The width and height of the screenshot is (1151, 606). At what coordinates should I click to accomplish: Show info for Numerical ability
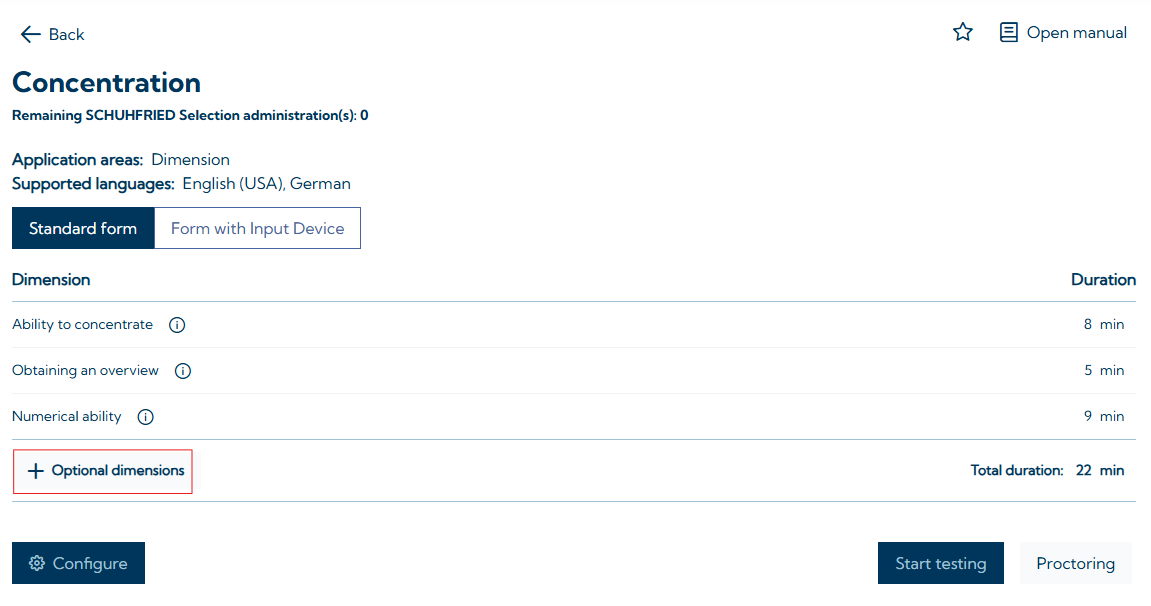[146, 417]
